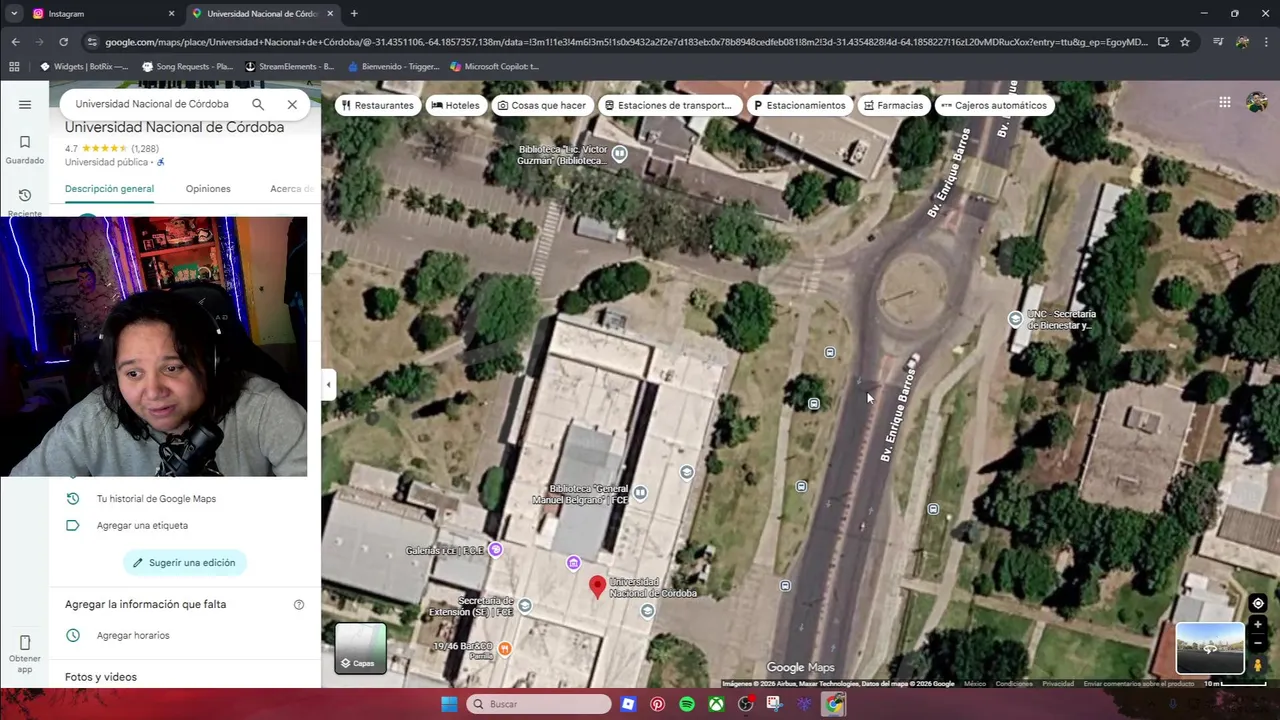
Task: Show Cajeros automáticos on the map
Action: pos(994,105)
